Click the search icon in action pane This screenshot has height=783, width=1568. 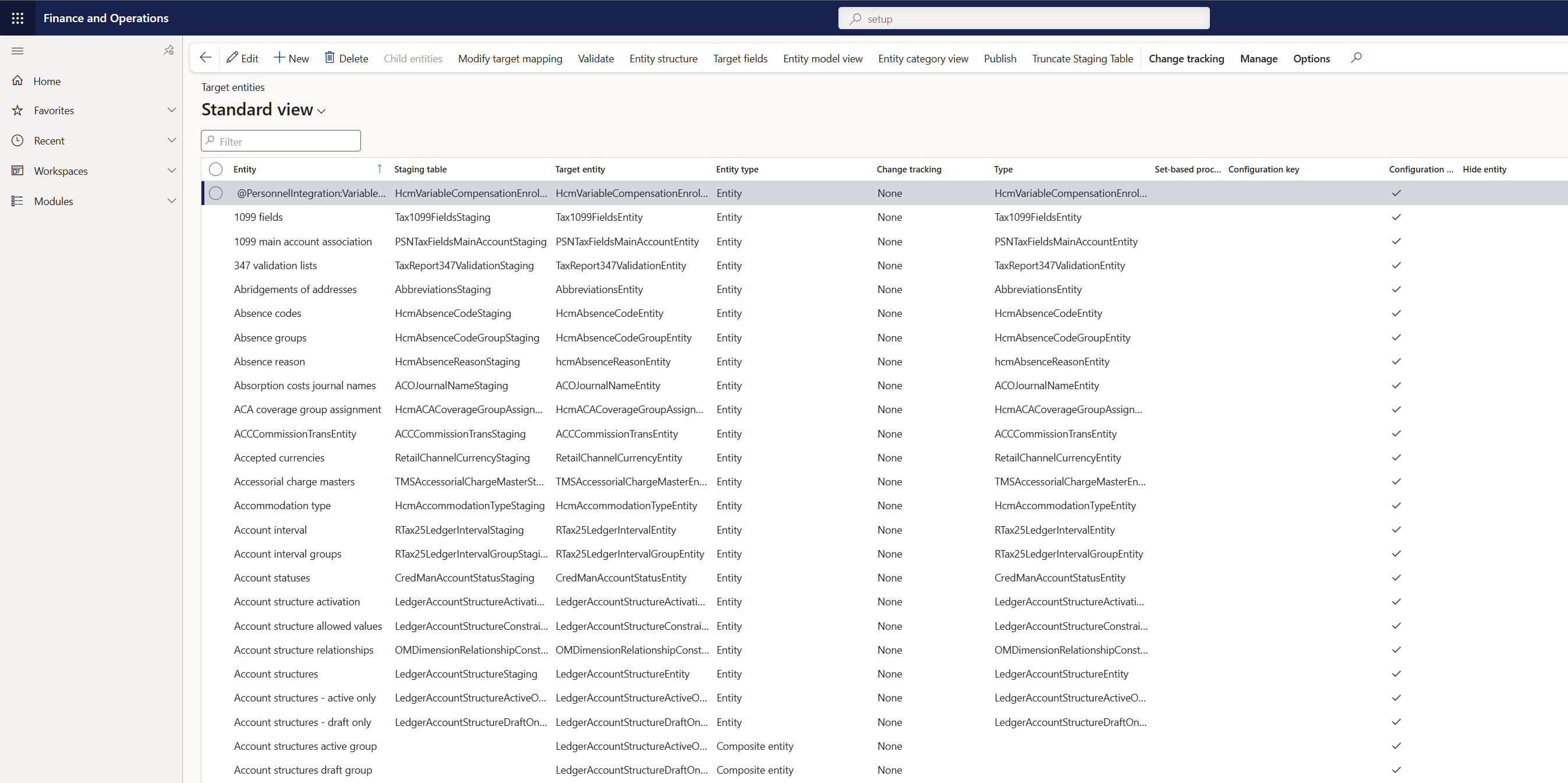click(1355, 58)
